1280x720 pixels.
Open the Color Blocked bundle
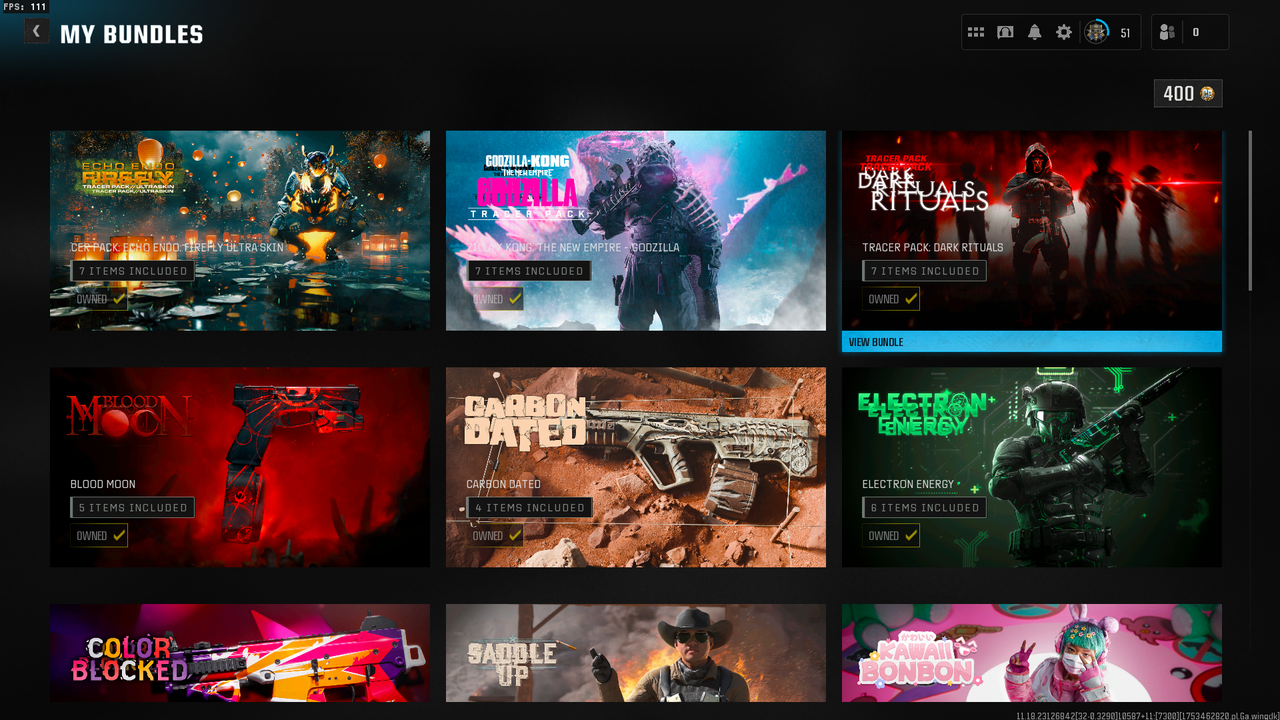click(x=240, y=653)
